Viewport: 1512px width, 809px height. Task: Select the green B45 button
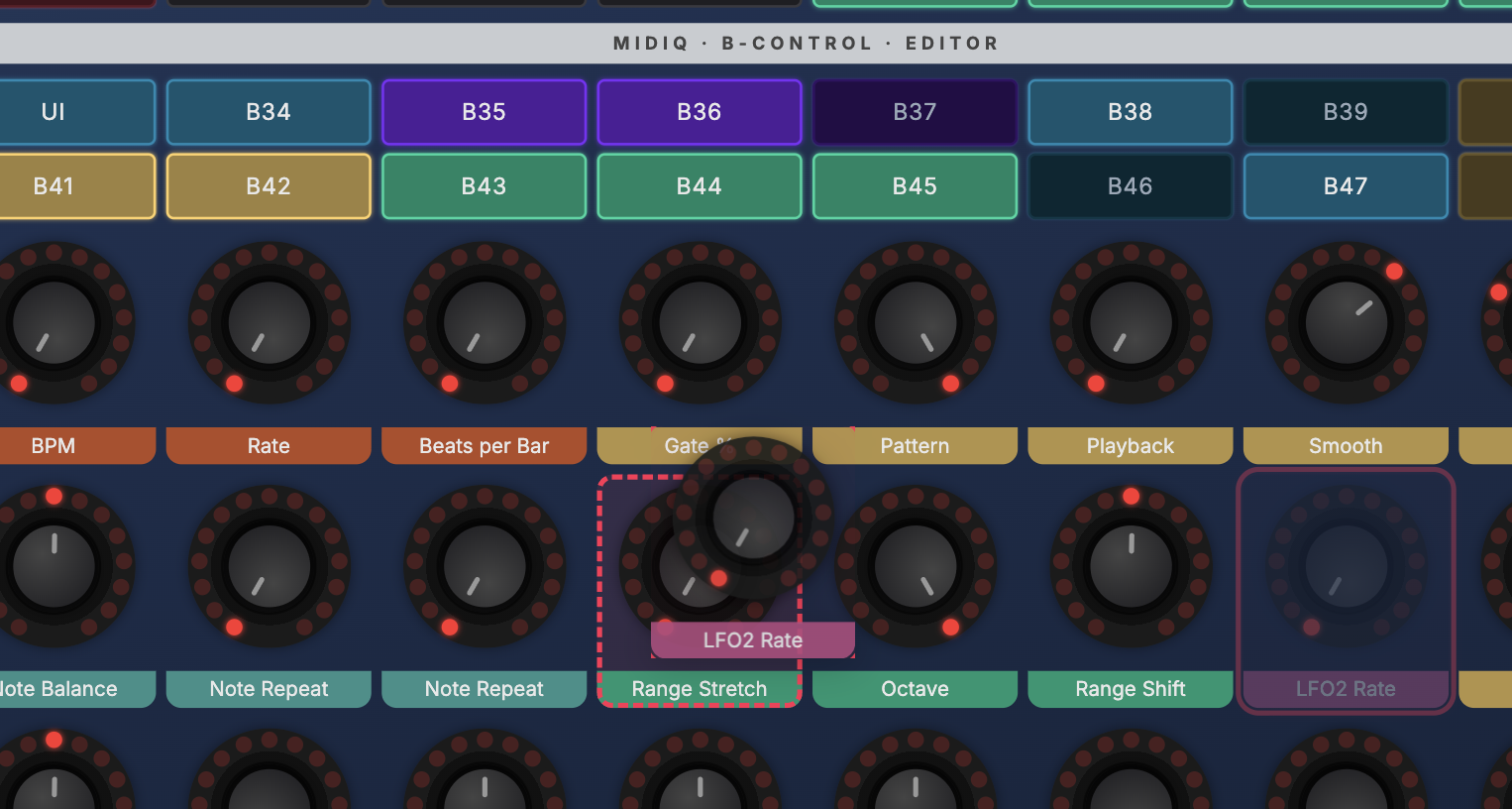[915, 186]
